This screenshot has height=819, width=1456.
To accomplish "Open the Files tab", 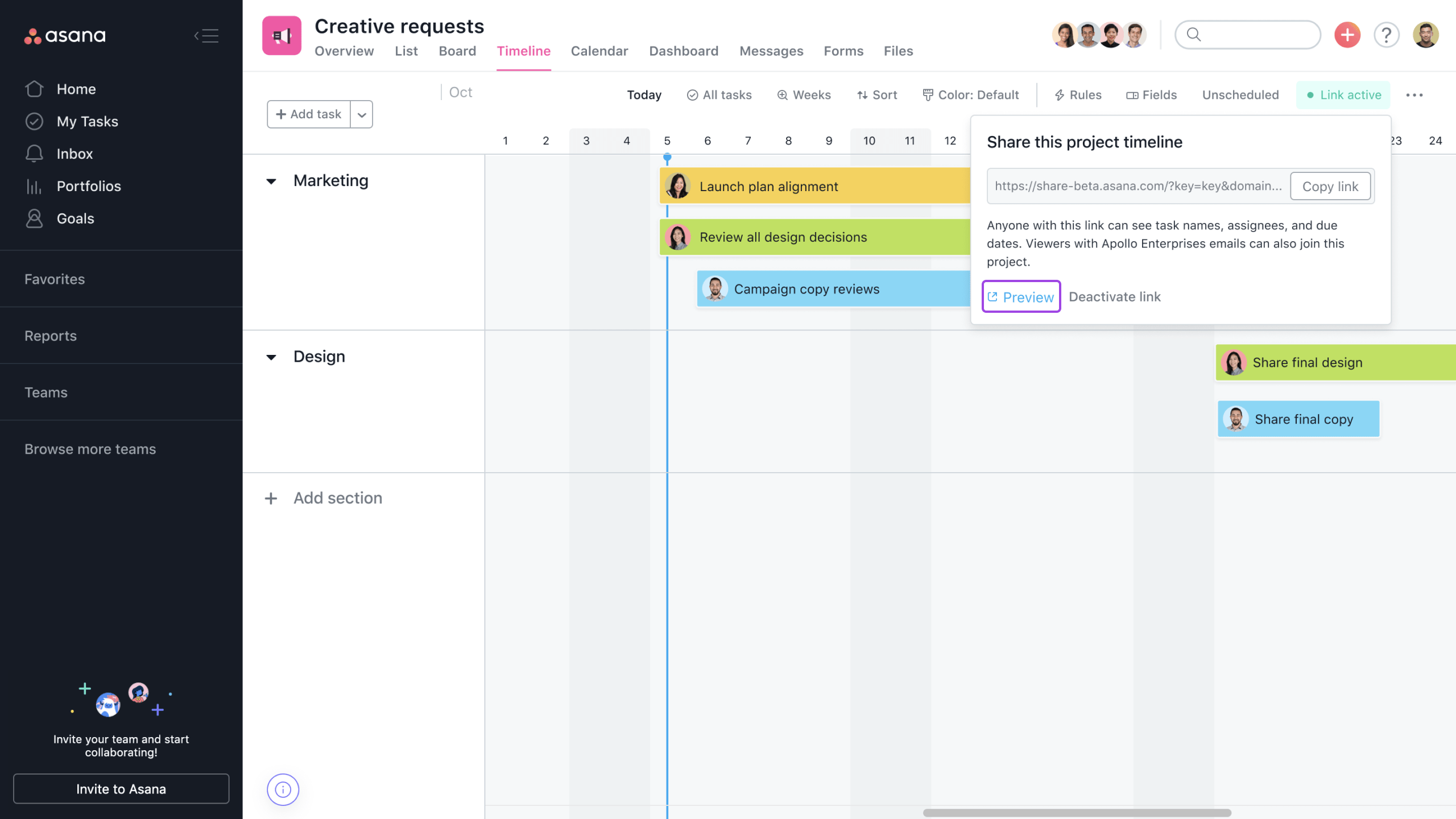I will [898, 51].
